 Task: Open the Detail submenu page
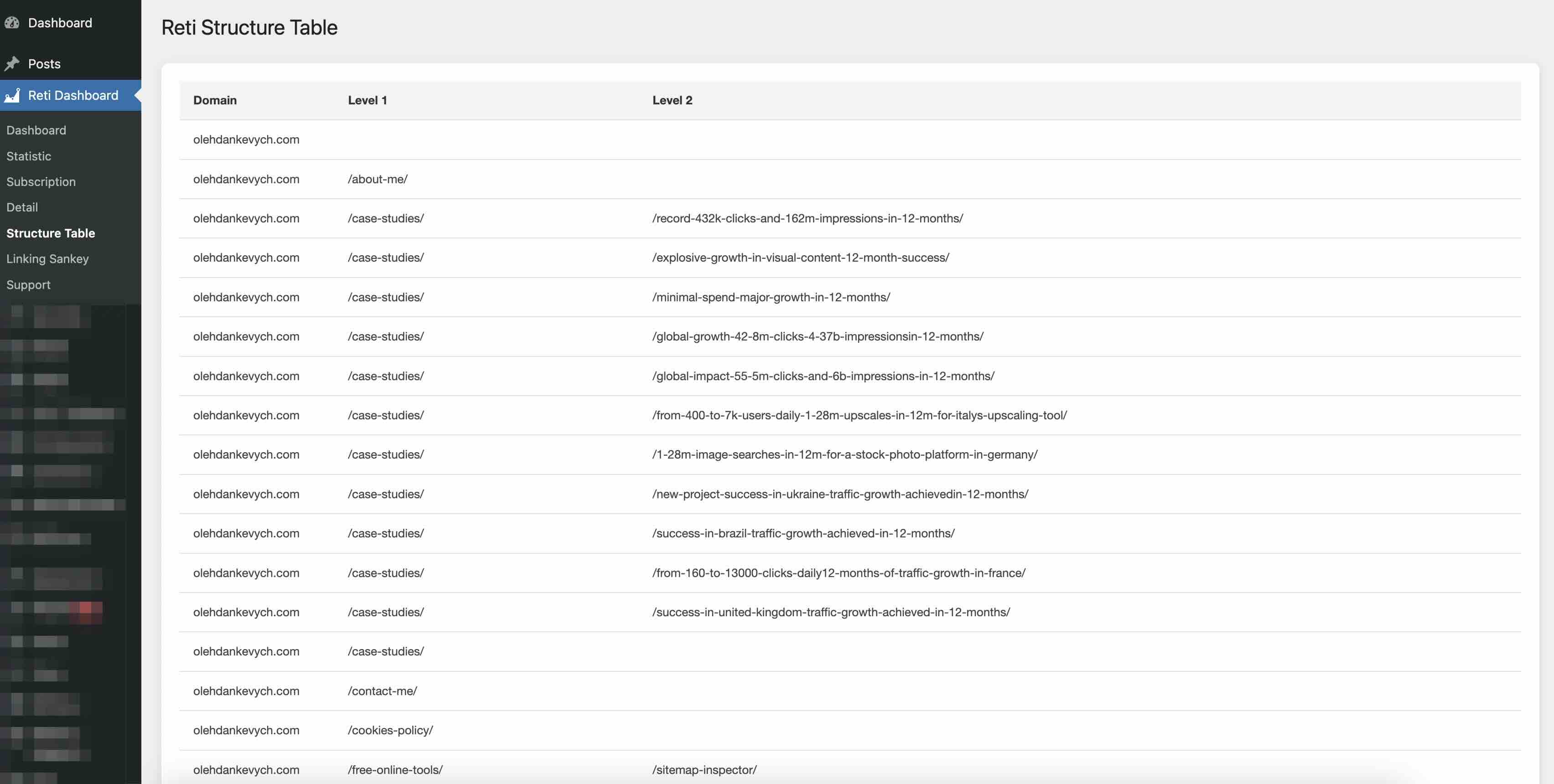[22, 207]
